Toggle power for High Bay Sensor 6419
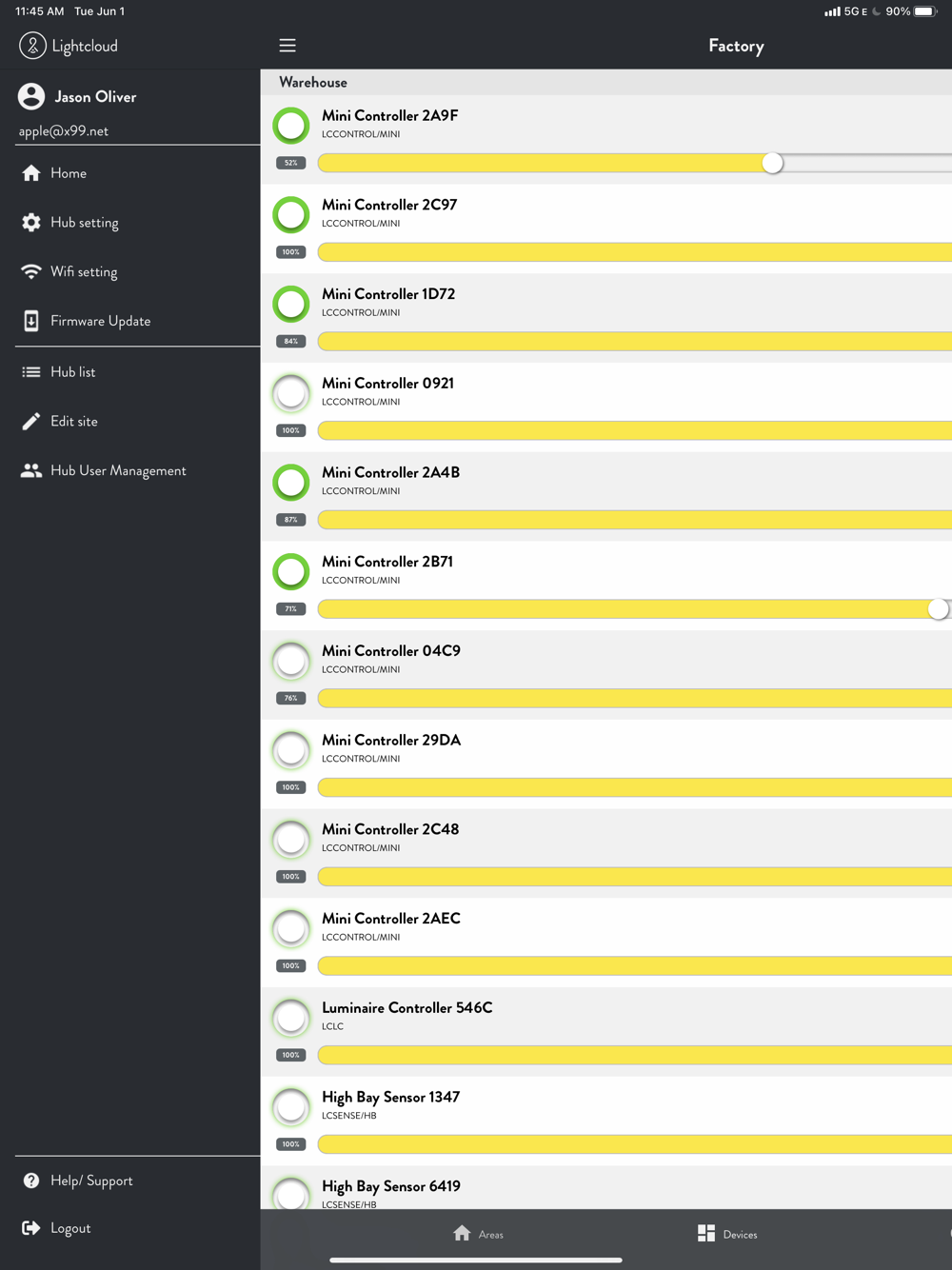 pos(291,1194)
